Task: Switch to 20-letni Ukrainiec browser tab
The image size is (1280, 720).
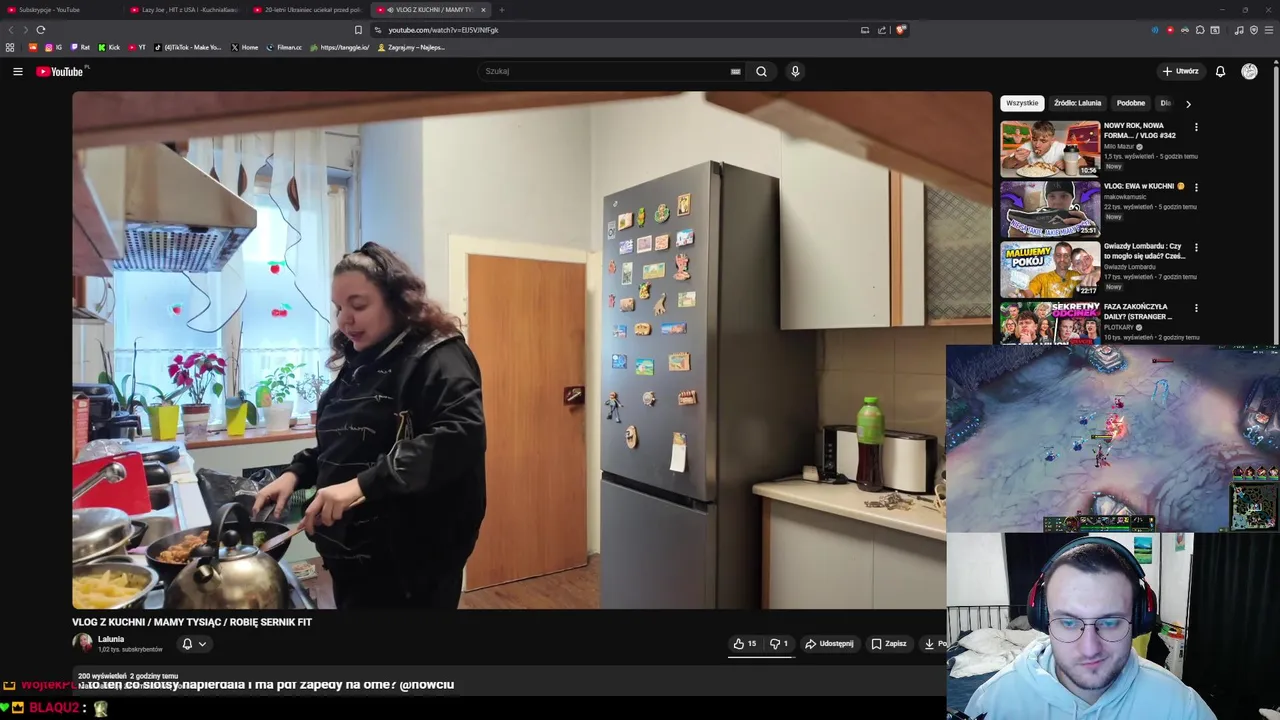Action: [309, 10]
